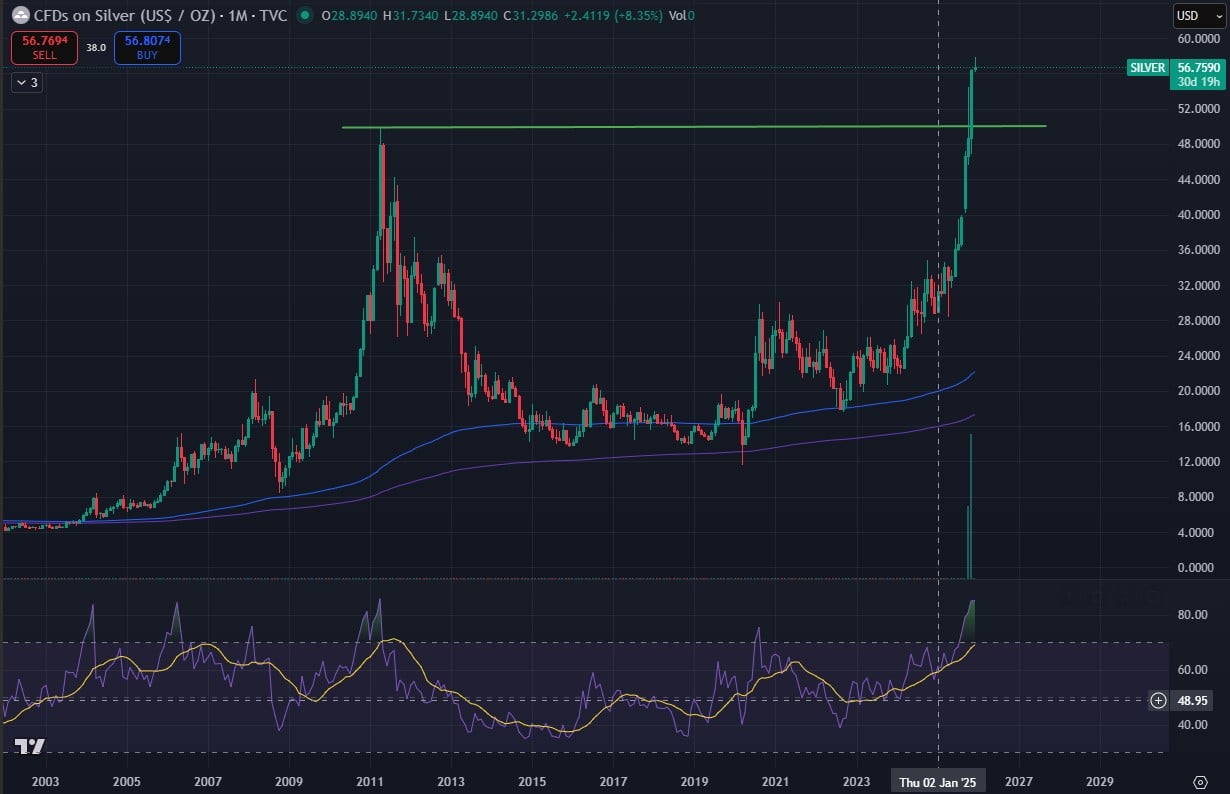Click the silver symbol logo icon
1230x794 pixels.
[x=19, y=16]
